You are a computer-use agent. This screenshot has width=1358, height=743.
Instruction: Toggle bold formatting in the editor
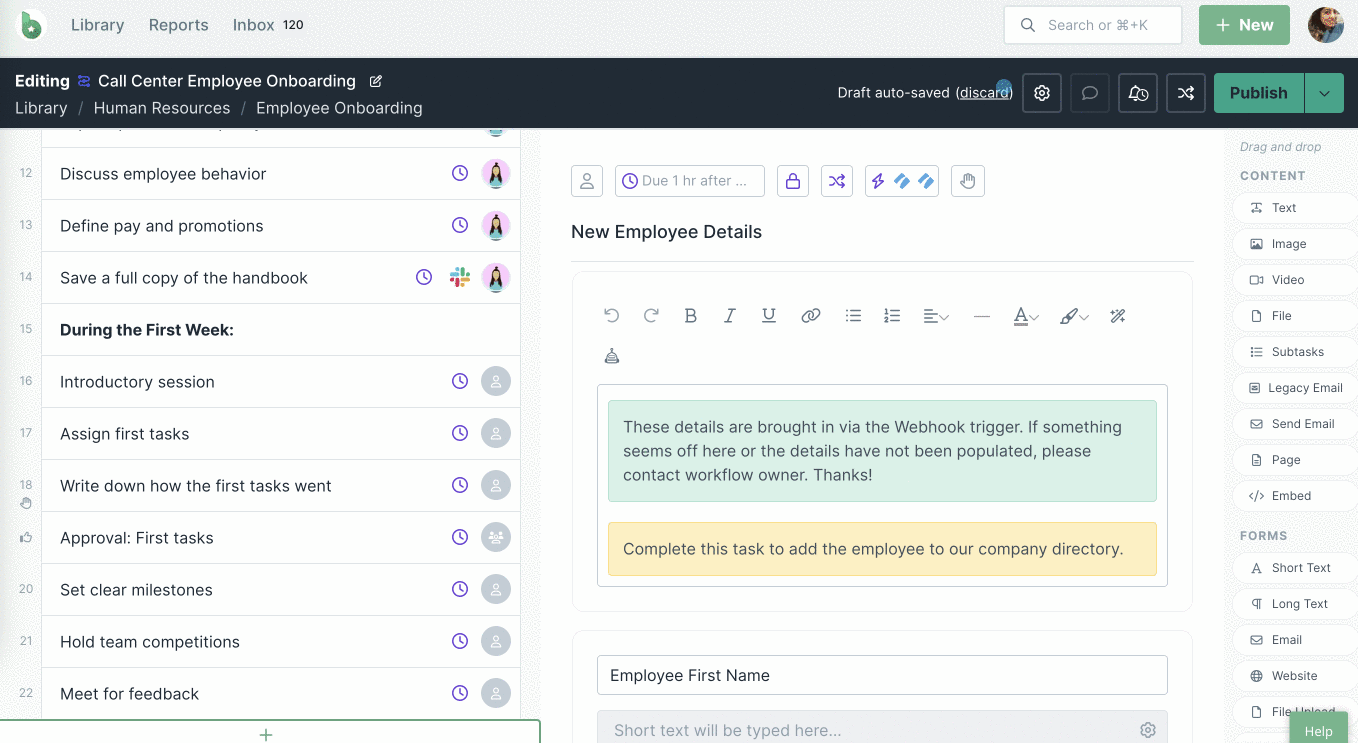point(690,316)
